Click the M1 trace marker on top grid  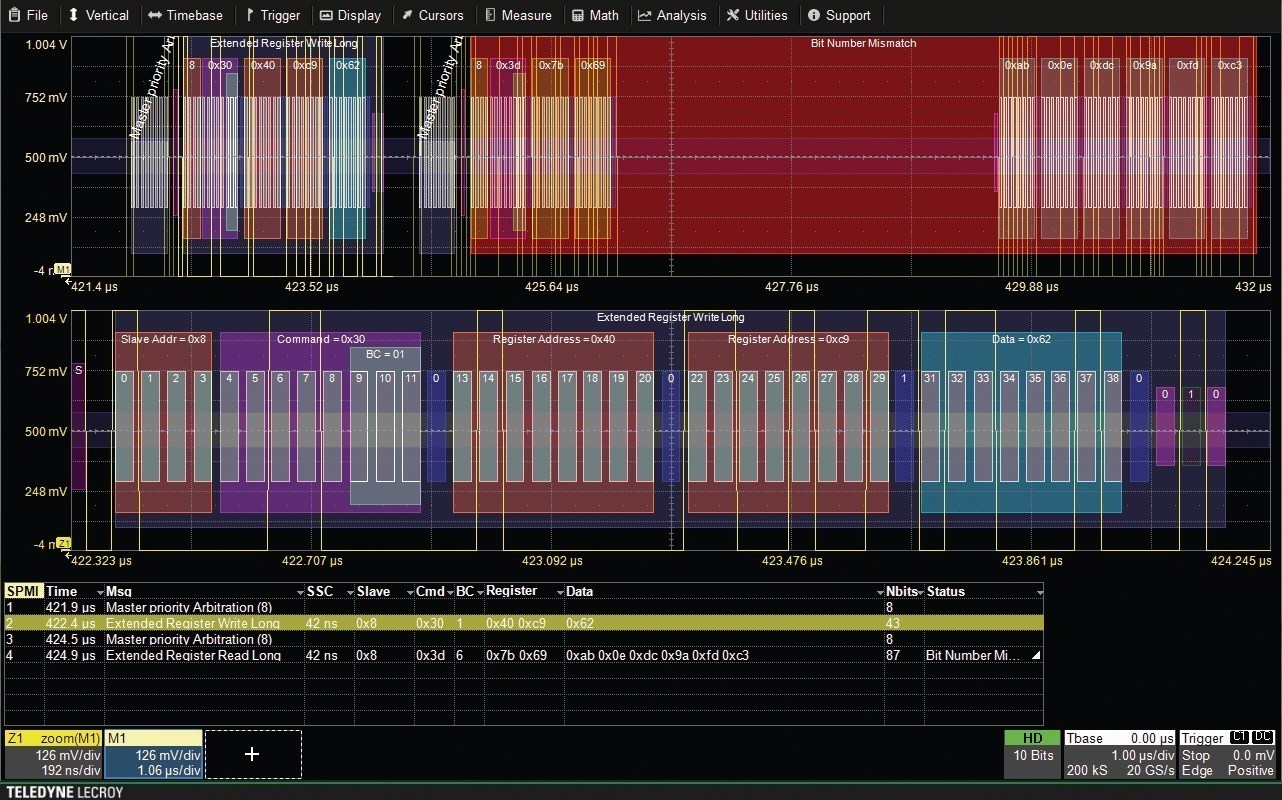pos(62,270)
